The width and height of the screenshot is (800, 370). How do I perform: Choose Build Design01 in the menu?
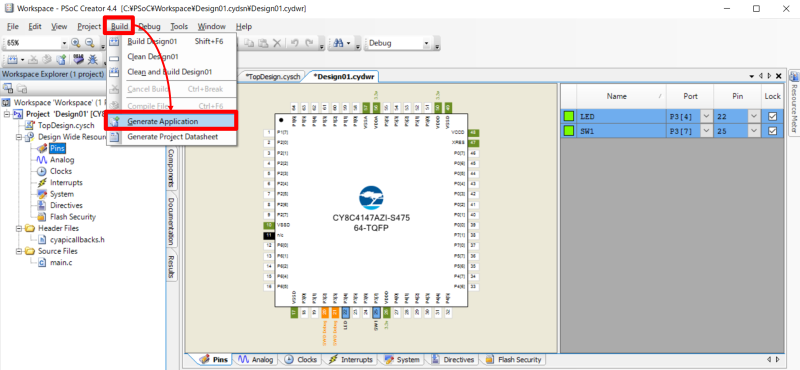171,42
